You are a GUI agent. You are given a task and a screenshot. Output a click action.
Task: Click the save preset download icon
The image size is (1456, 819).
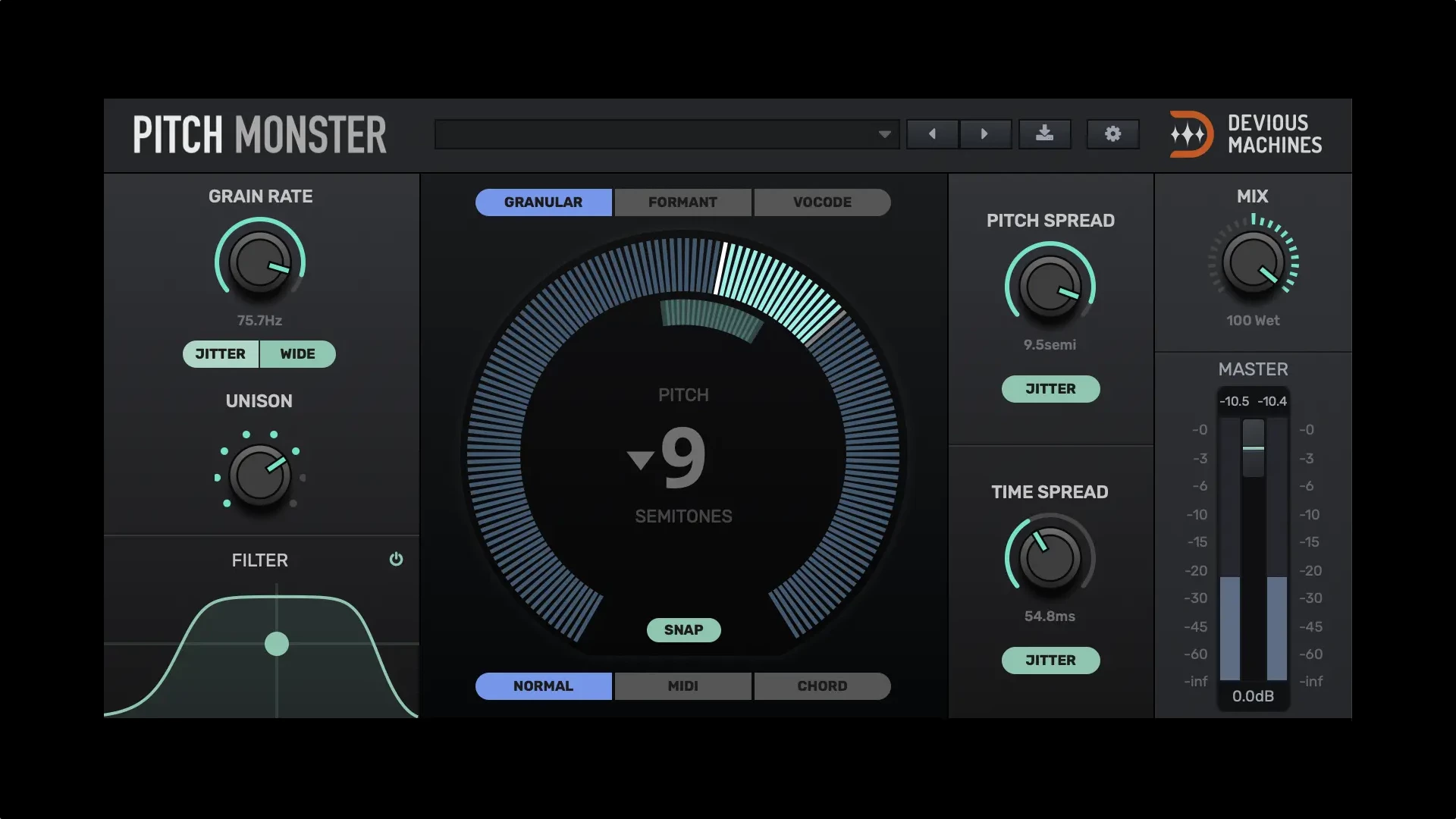(1044, 134)
